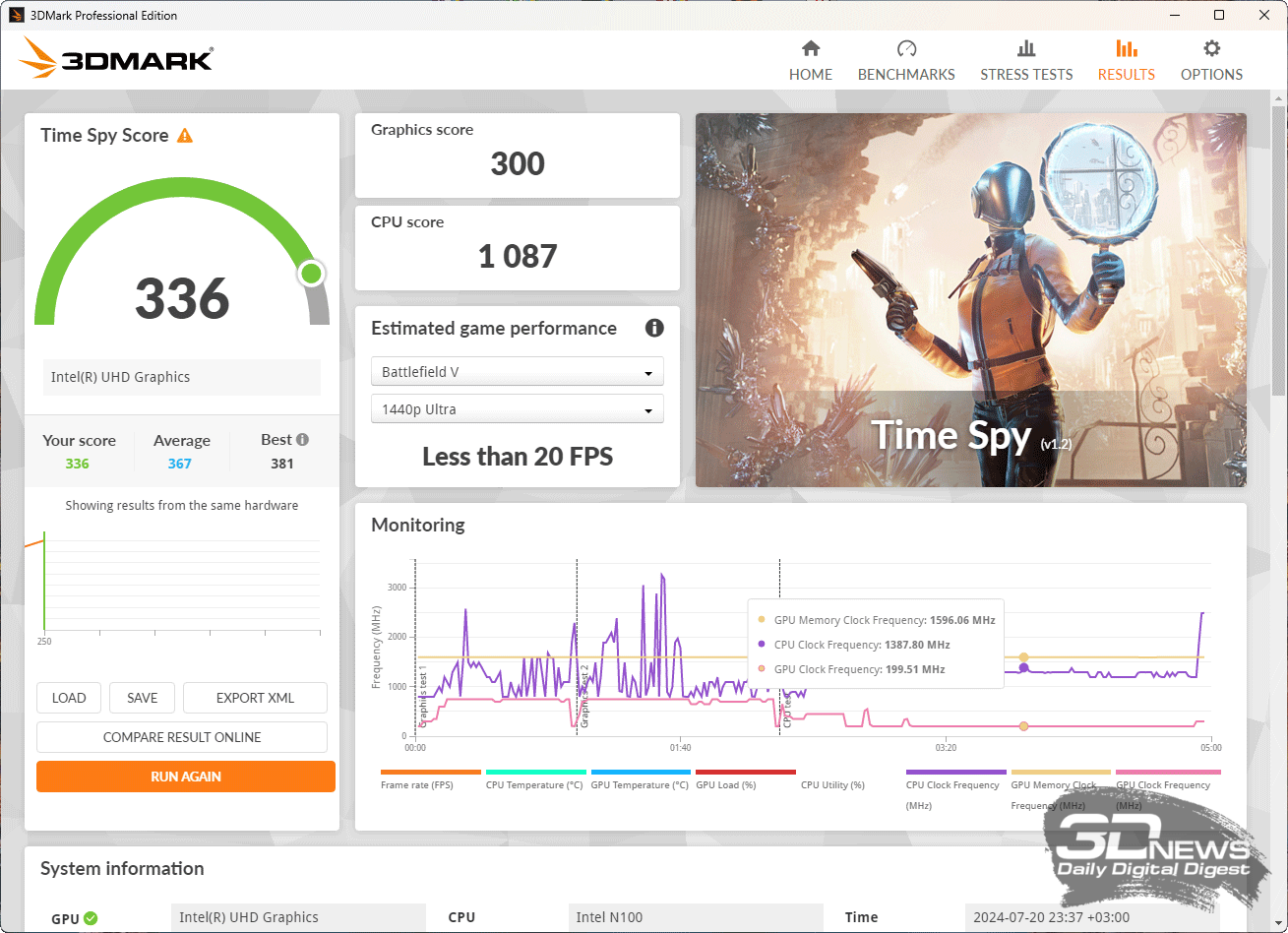This screenshot has height=933, width=1288.
Task: Click the Time Spy benchmark artwork
Action: (971, 300)
